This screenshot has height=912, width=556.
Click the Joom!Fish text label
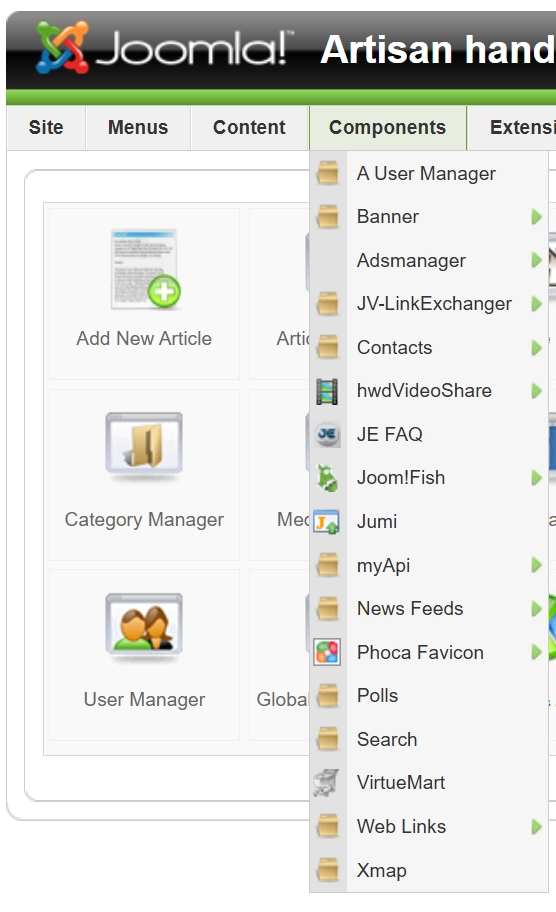coord(401,478)
